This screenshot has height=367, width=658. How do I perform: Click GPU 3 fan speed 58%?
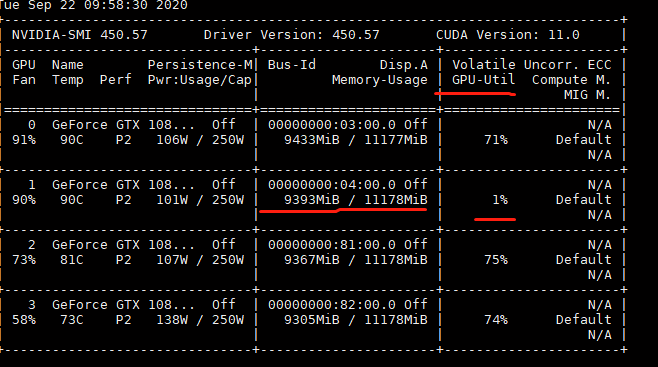[x=24, y=320]
